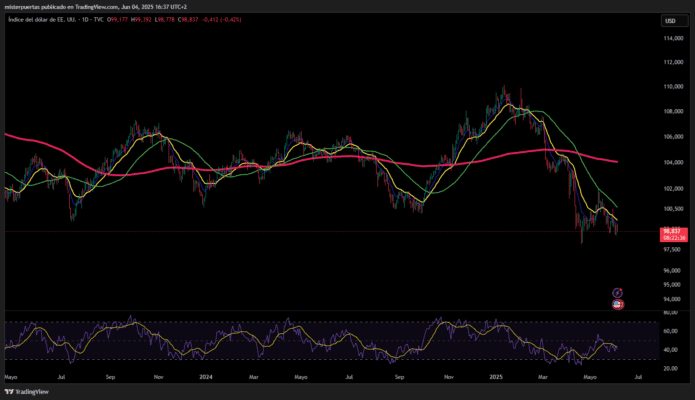
Task: Click the 110,000 level on price scale
Action: (x=671, y=87)
